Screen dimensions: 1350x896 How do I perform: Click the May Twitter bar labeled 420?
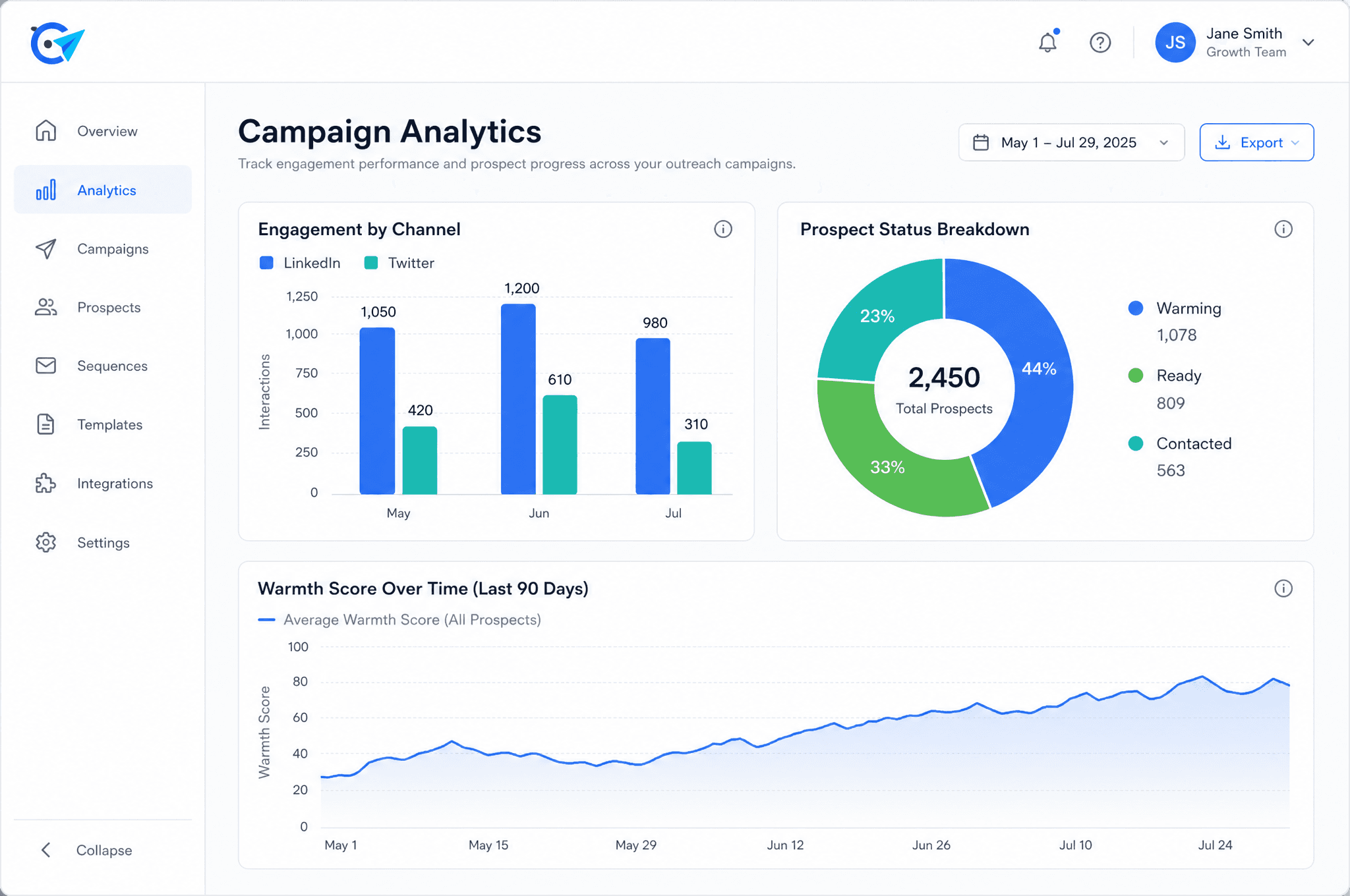tap(420, 460)
